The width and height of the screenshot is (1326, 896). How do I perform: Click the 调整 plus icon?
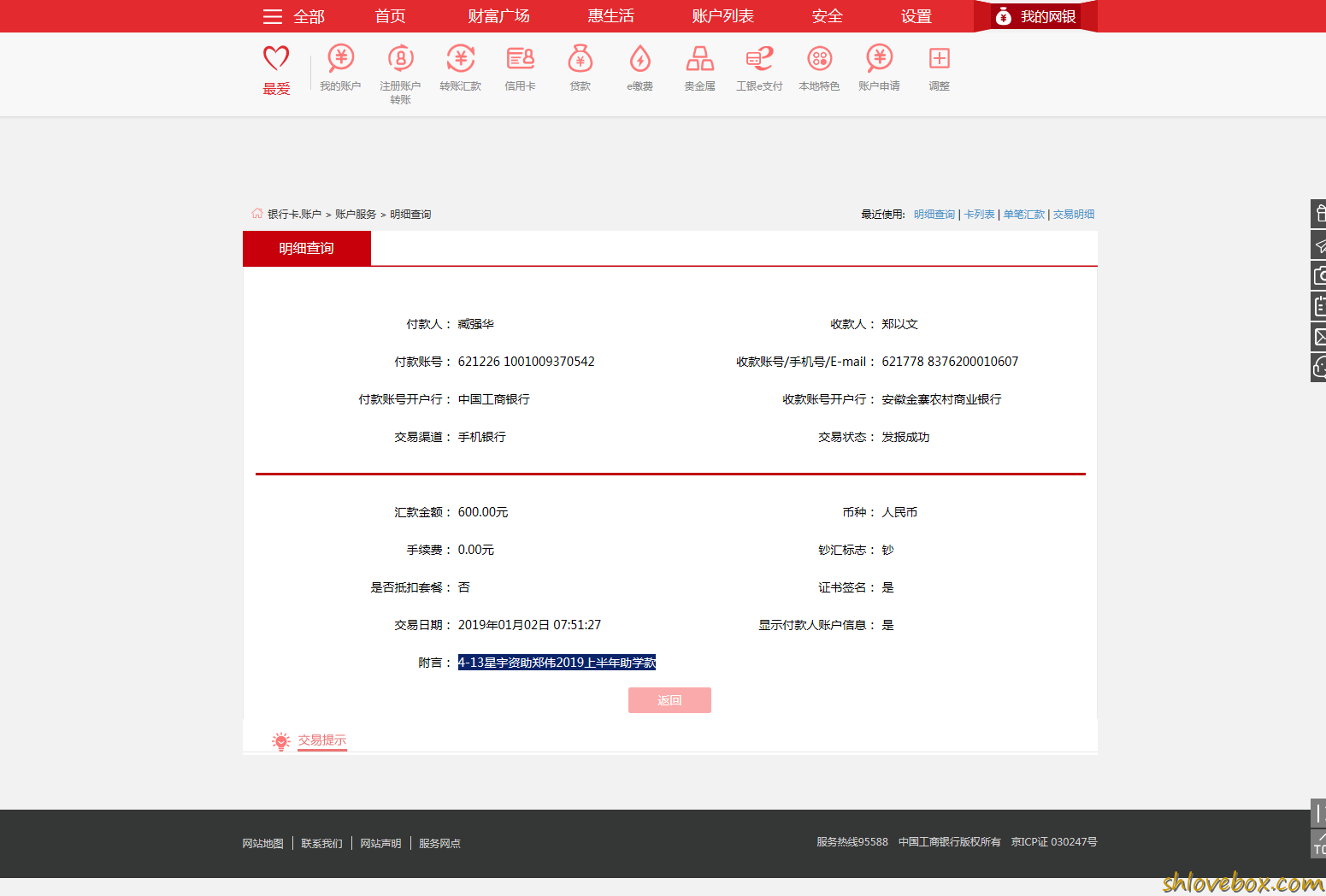pos(940,58)
